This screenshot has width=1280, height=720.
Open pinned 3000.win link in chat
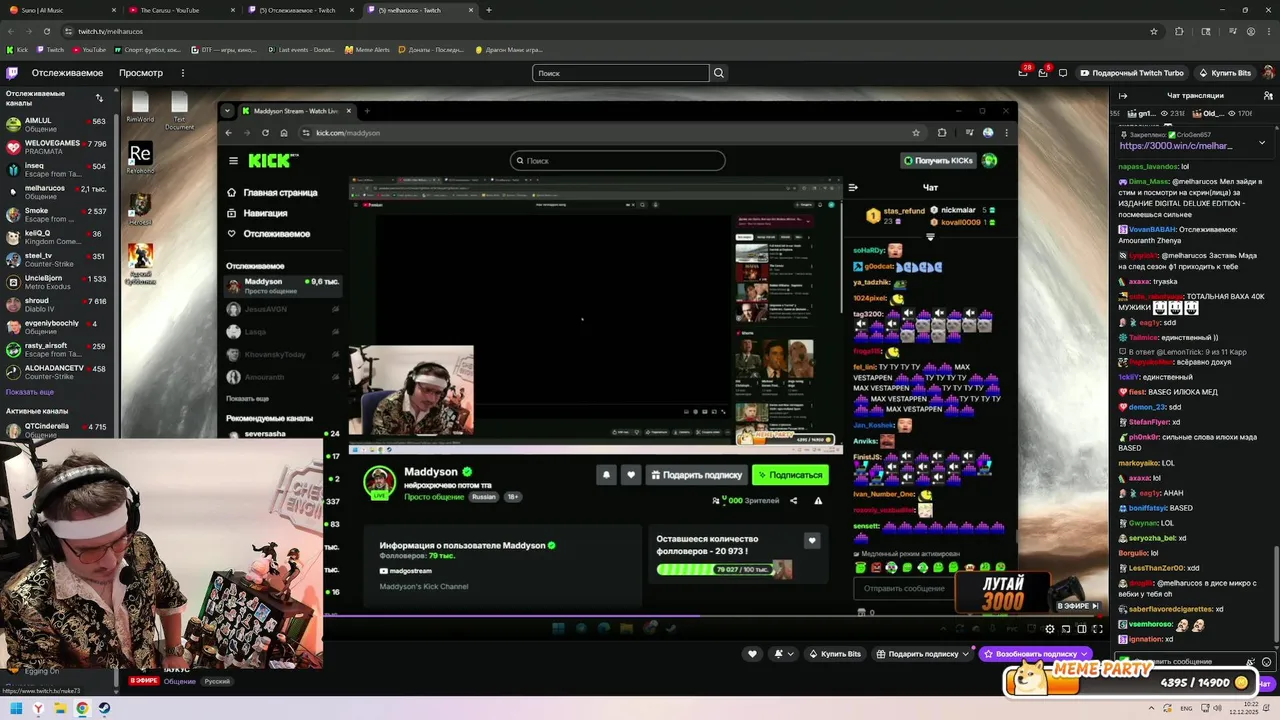click(x=1176, y=146)
